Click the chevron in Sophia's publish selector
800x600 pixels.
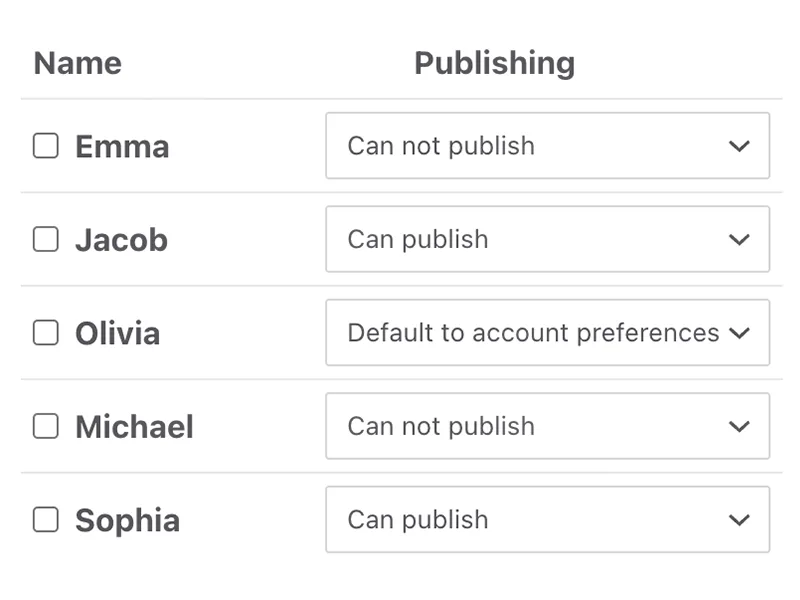click(738, 520)
